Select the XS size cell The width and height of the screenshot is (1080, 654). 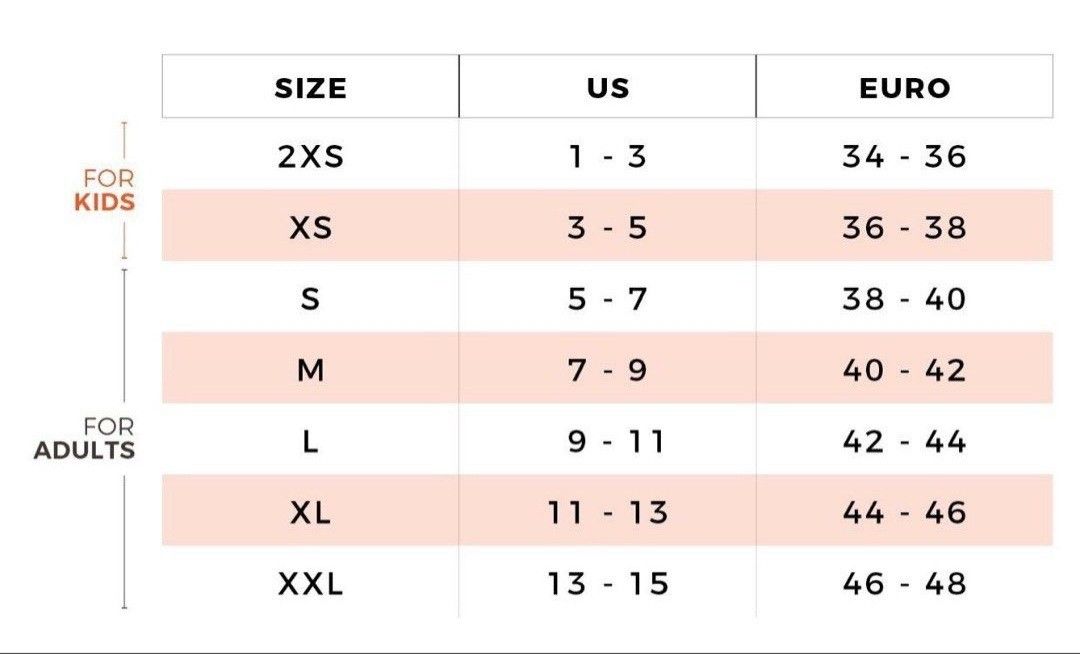tap(311, 228)
